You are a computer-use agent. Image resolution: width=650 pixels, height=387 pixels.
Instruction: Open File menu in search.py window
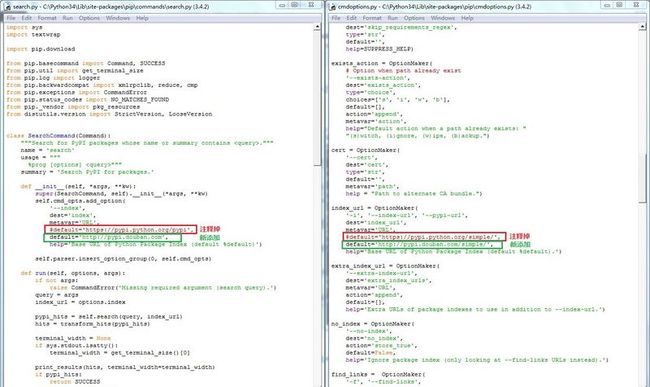coord(11,18)
